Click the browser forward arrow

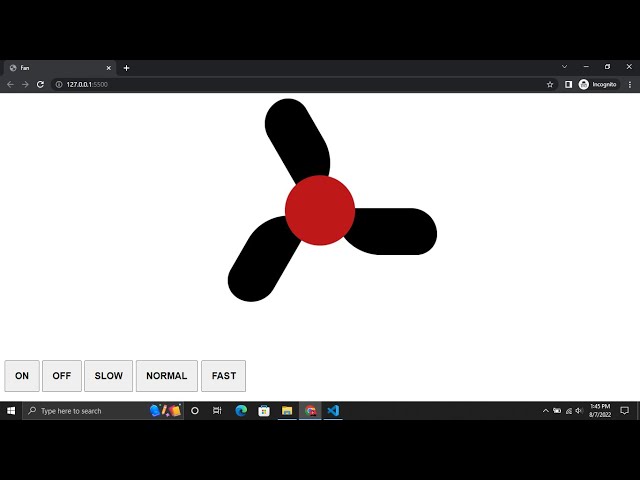pos(25,84)
